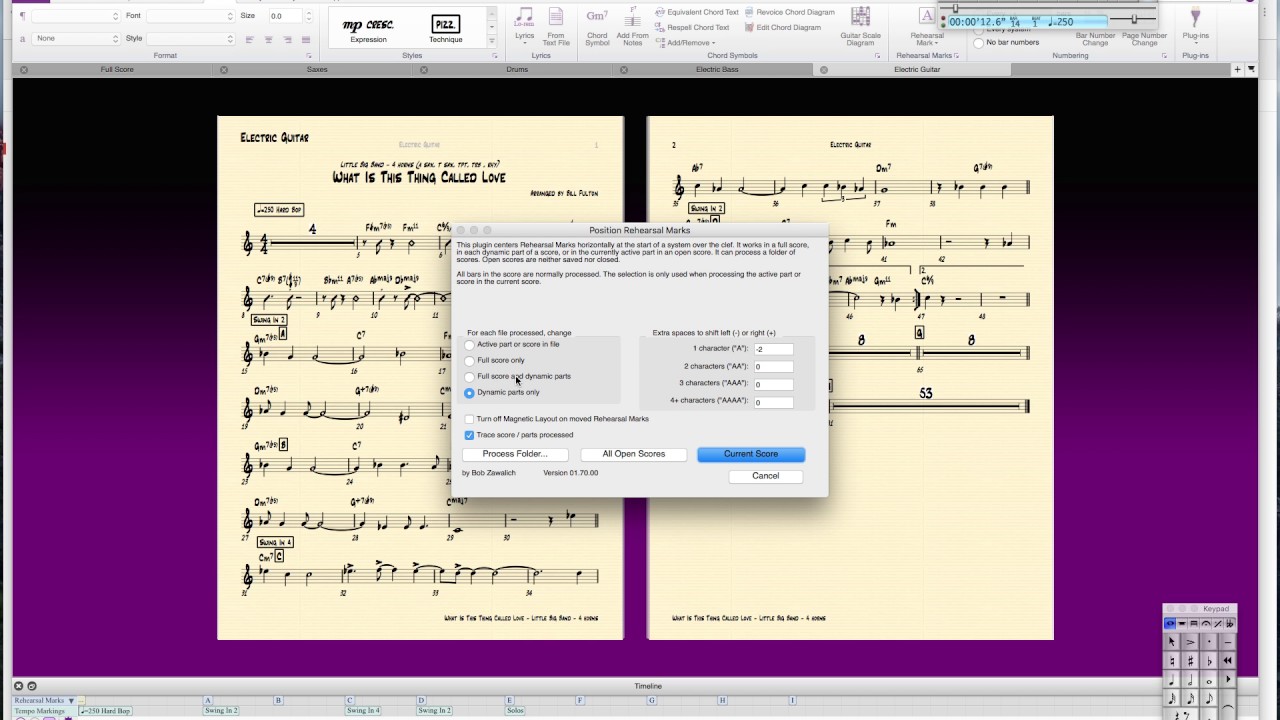Select No bar numbers option
1280x720 pixels.
pyautogui.click(x=979, y=42)
